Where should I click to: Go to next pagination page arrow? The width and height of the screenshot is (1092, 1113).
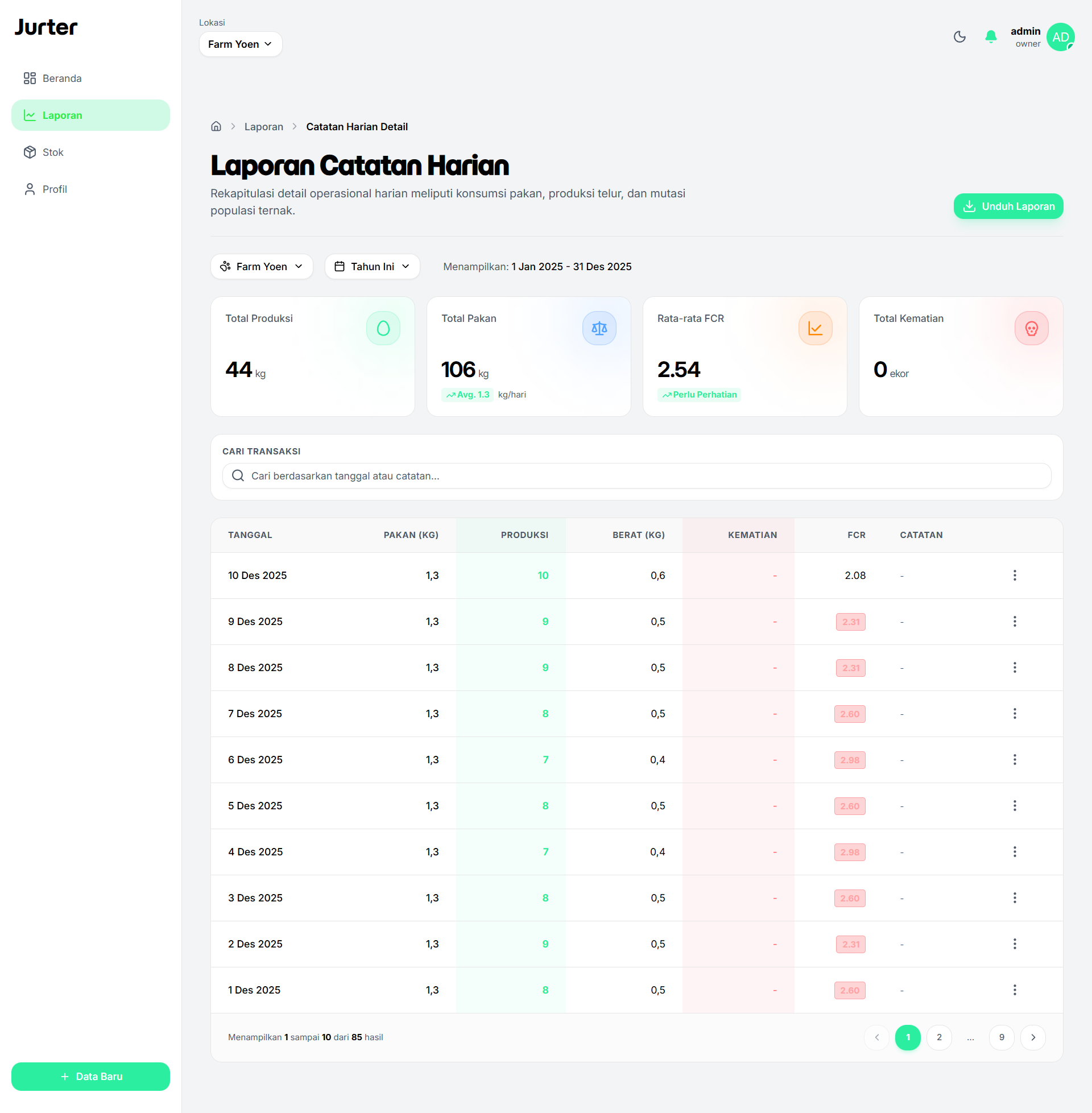pos(1033,1037)
